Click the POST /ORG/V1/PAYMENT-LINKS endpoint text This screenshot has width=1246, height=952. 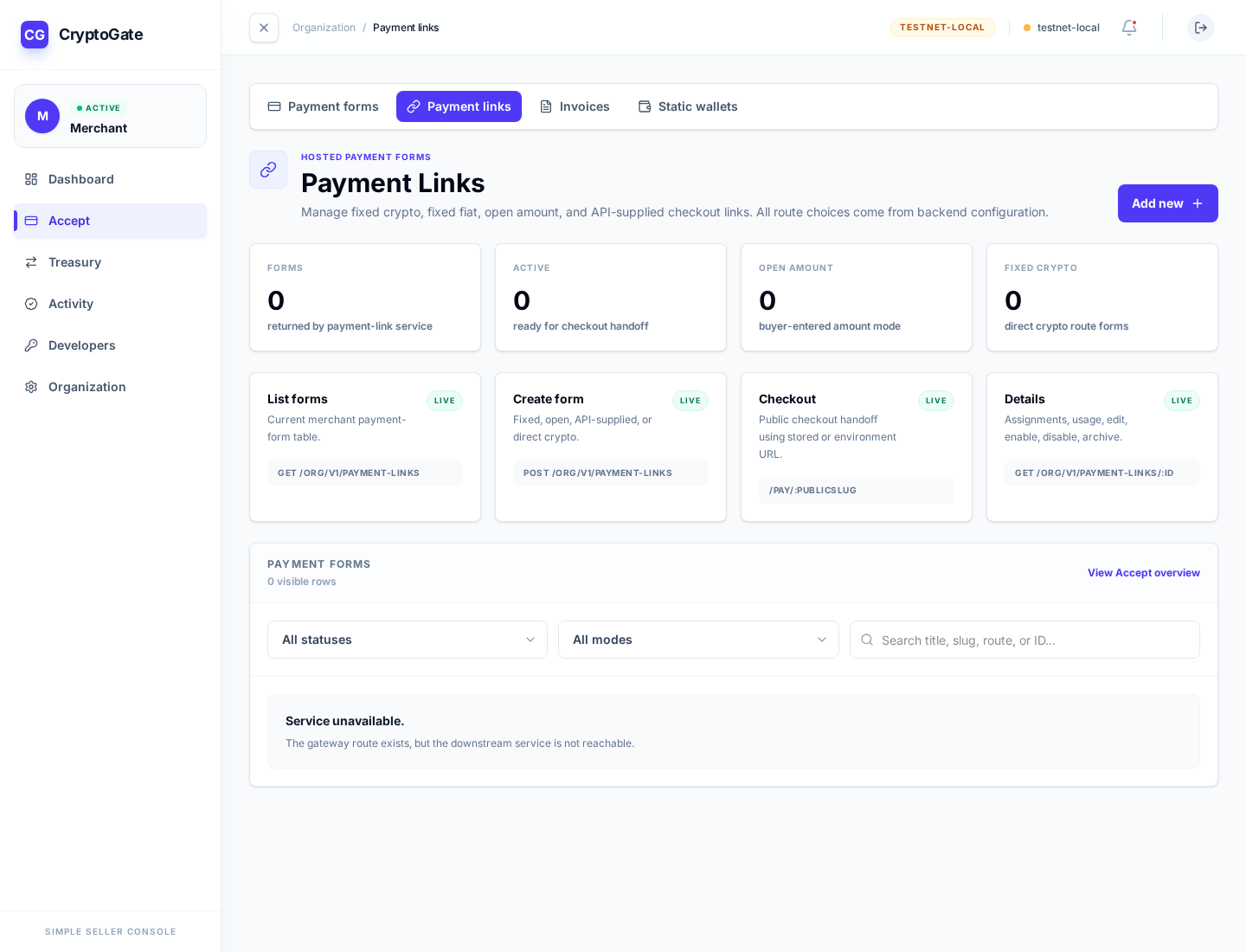[x=598, y=473]
